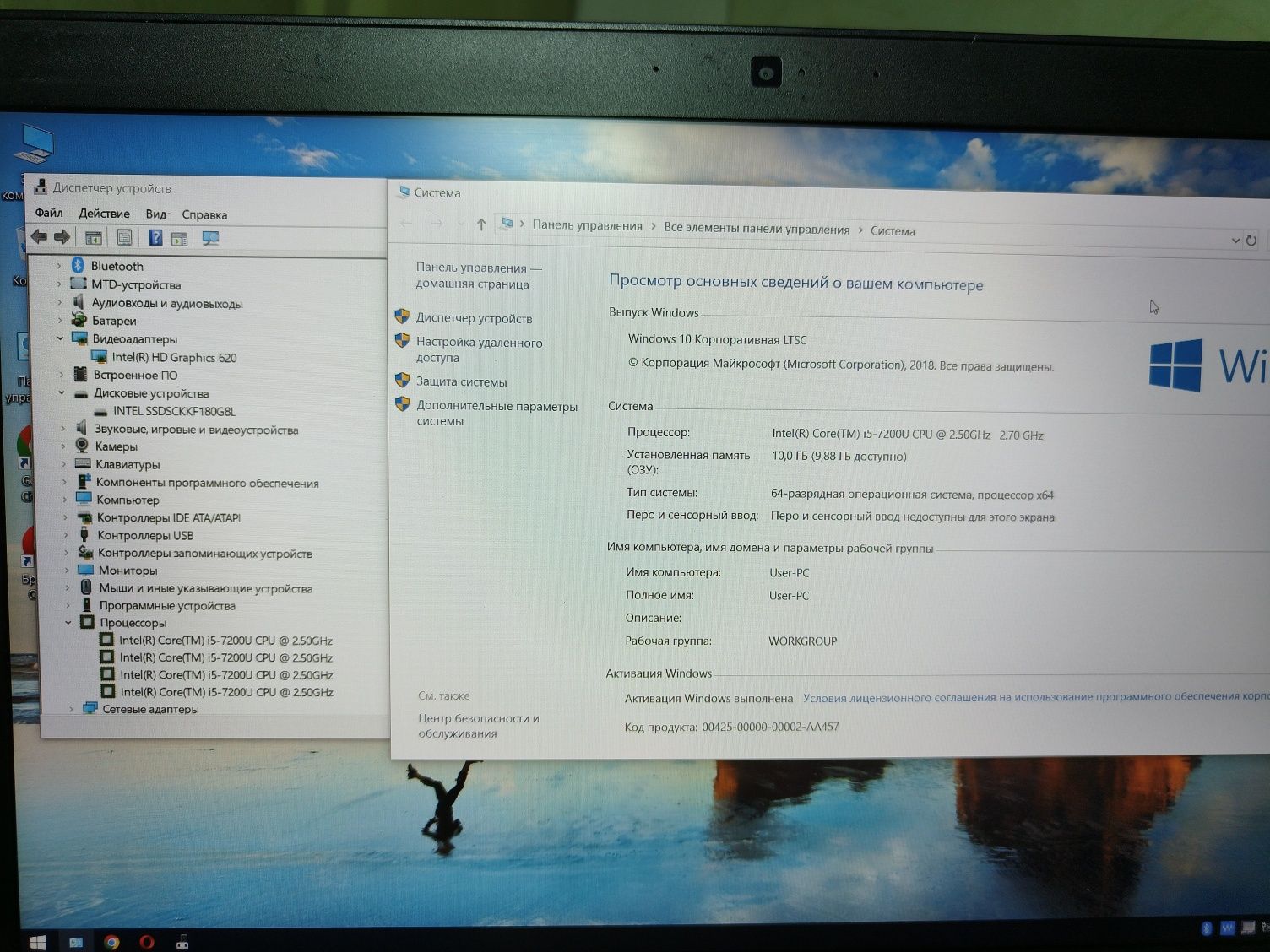Open the Windows Start button
The width and height of the screenshot is (1270, 952).
click(37, 941)
